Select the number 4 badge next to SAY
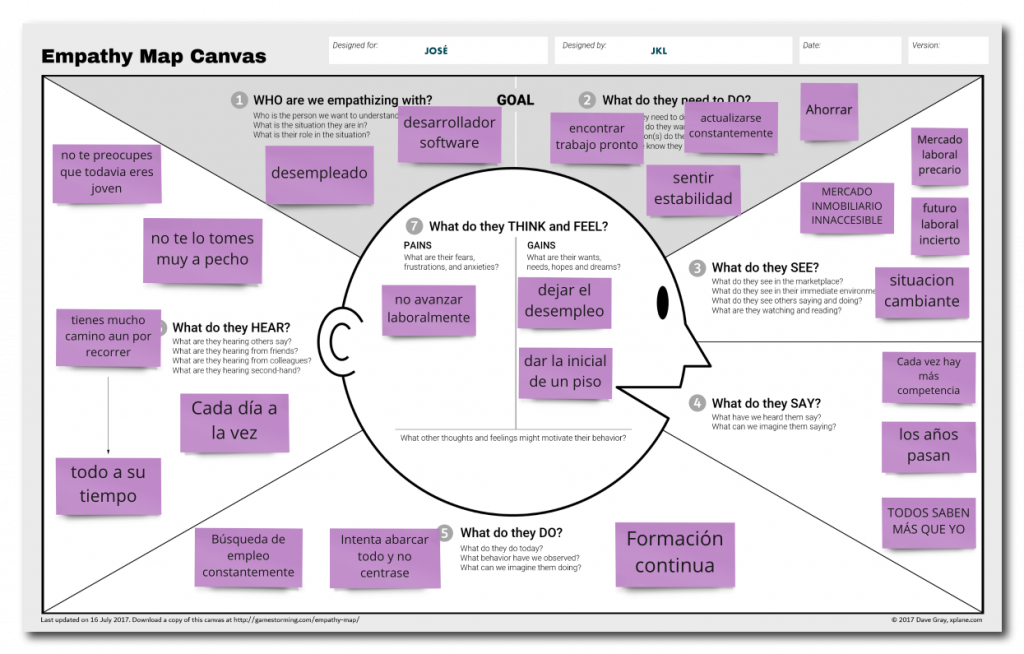Image resolution: width=1024 pixels, height=654 pixels. point(697,403)
